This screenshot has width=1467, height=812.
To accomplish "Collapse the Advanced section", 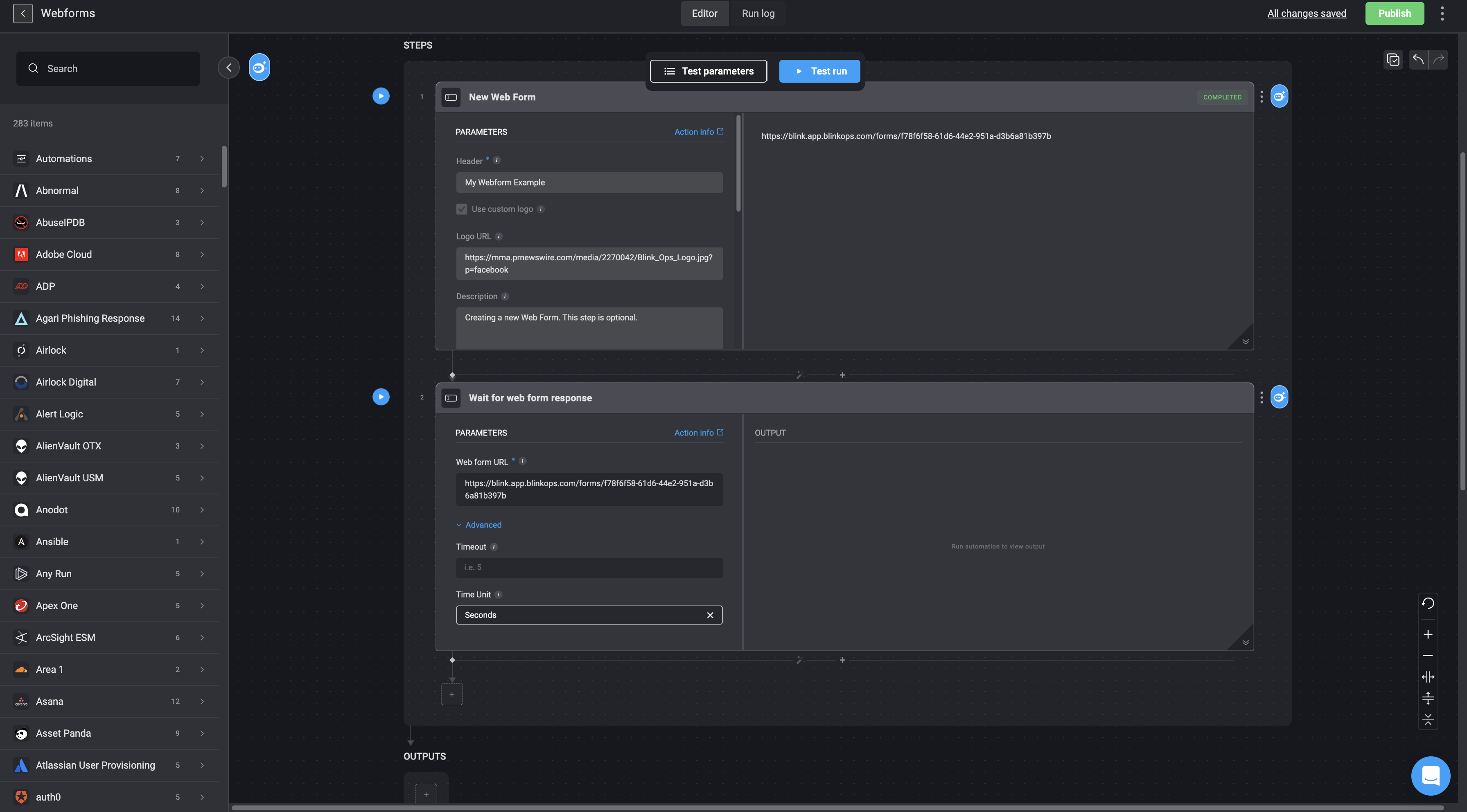I will 478,525.
